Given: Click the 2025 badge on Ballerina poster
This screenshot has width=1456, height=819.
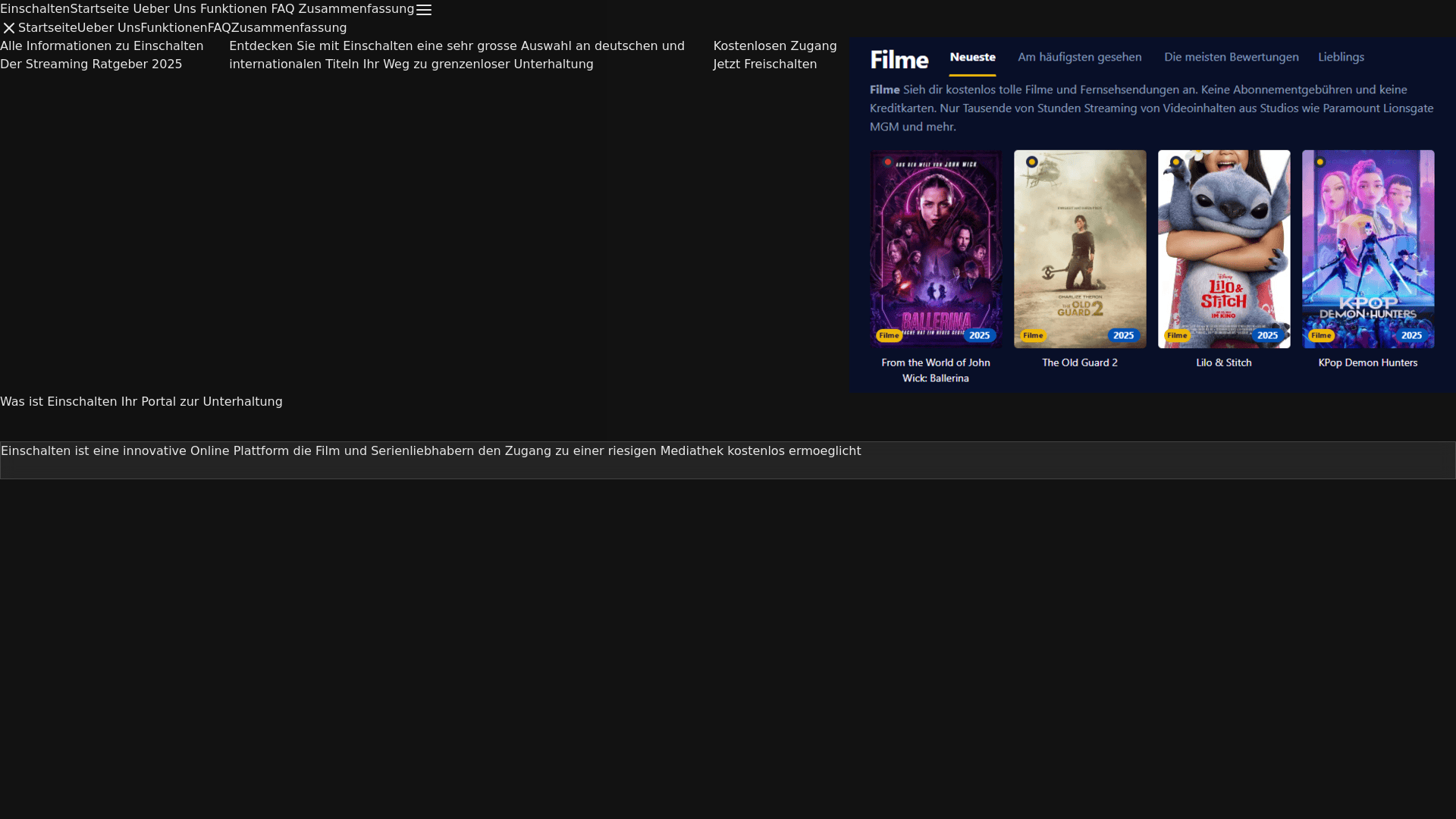Looking at the screenshot, I should point(979,335).
